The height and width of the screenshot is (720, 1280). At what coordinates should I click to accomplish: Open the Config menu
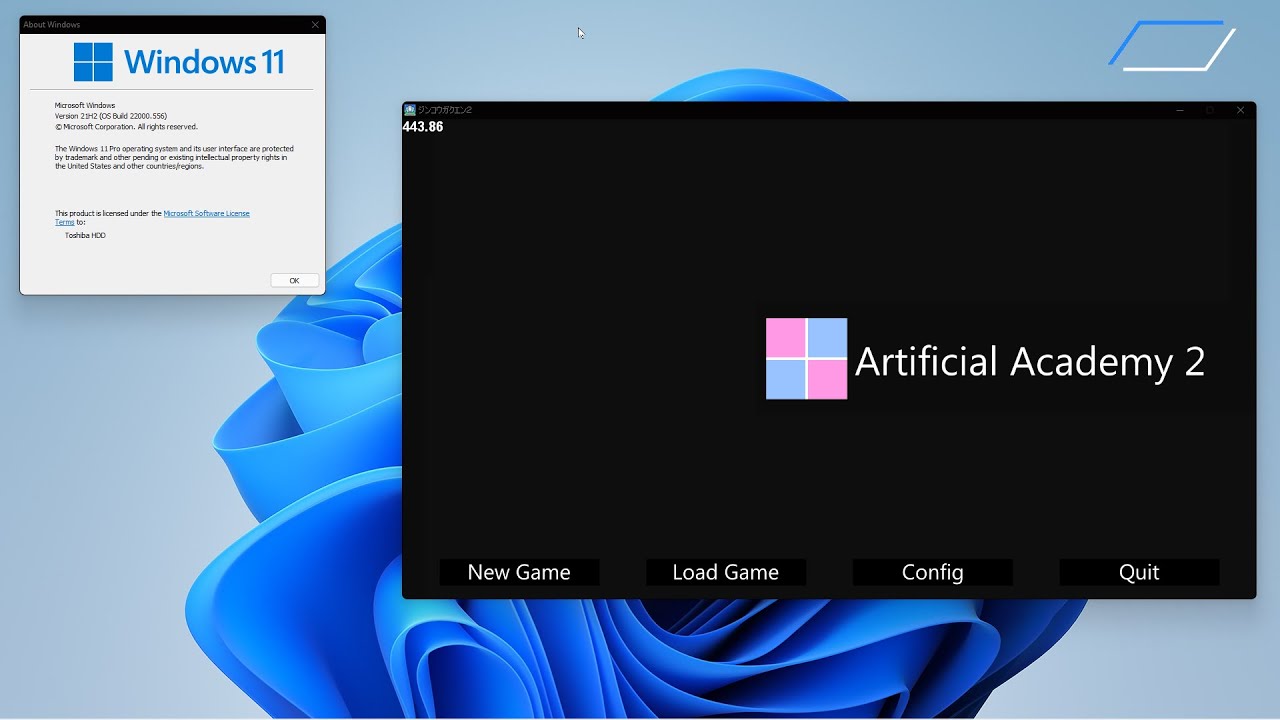click(x=932, y=572)
